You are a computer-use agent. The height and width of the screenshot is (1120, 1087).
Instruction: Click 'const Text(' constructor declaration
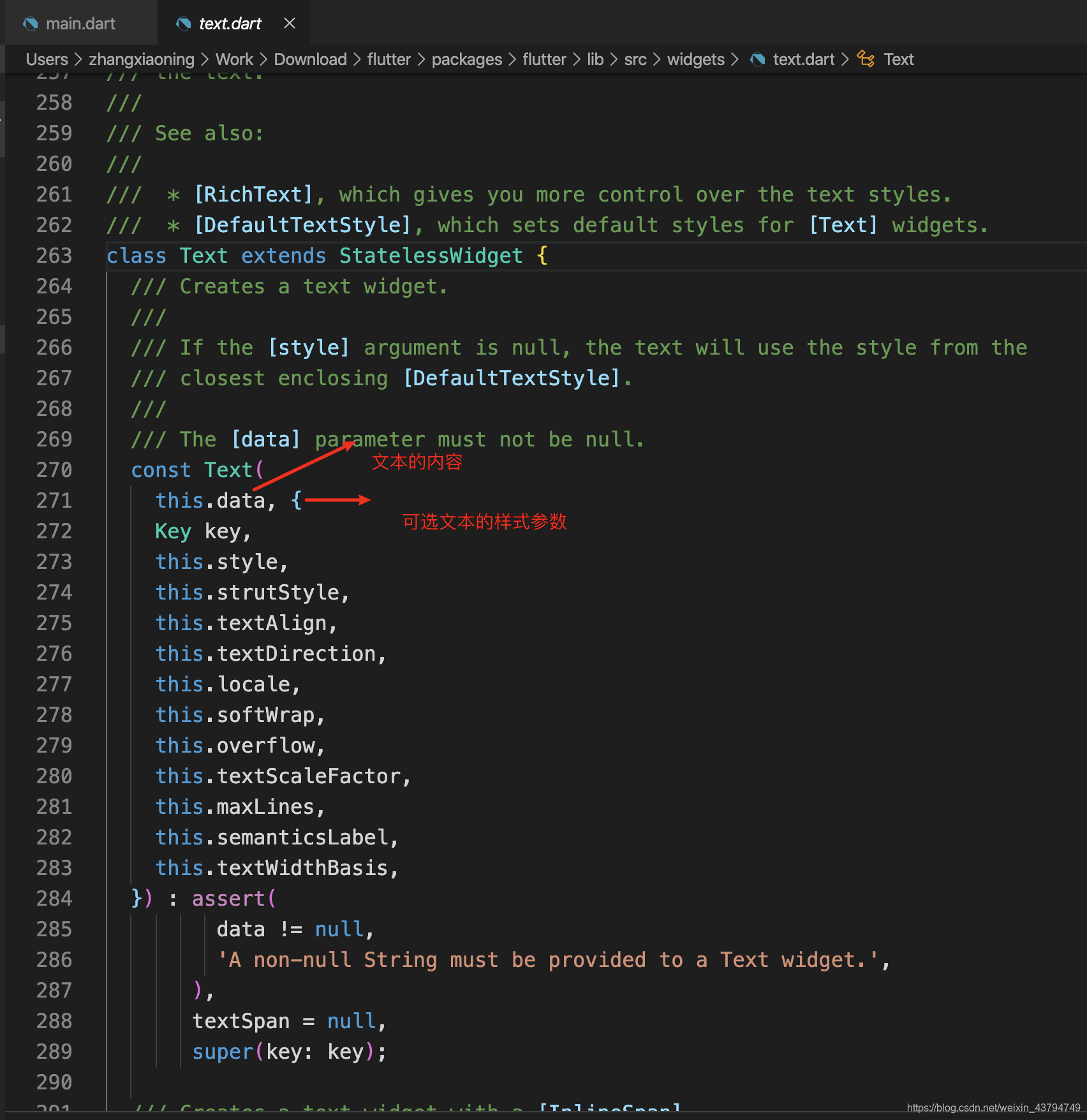click(x=197, y=470)
